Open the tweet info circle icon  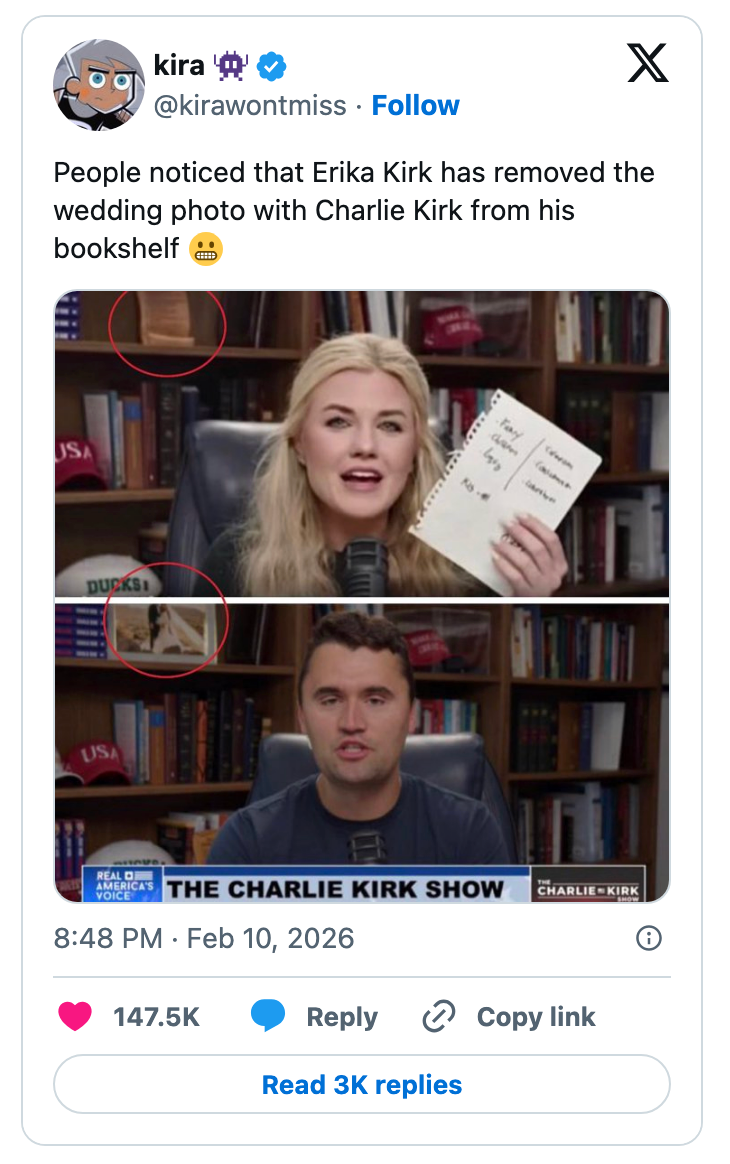pos(648,938)
